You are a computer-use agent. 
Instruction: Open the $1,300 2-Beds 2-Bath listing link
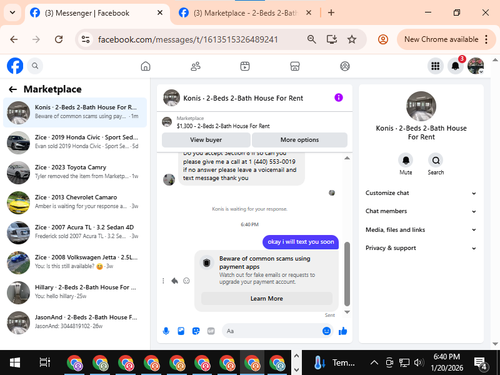223,126
